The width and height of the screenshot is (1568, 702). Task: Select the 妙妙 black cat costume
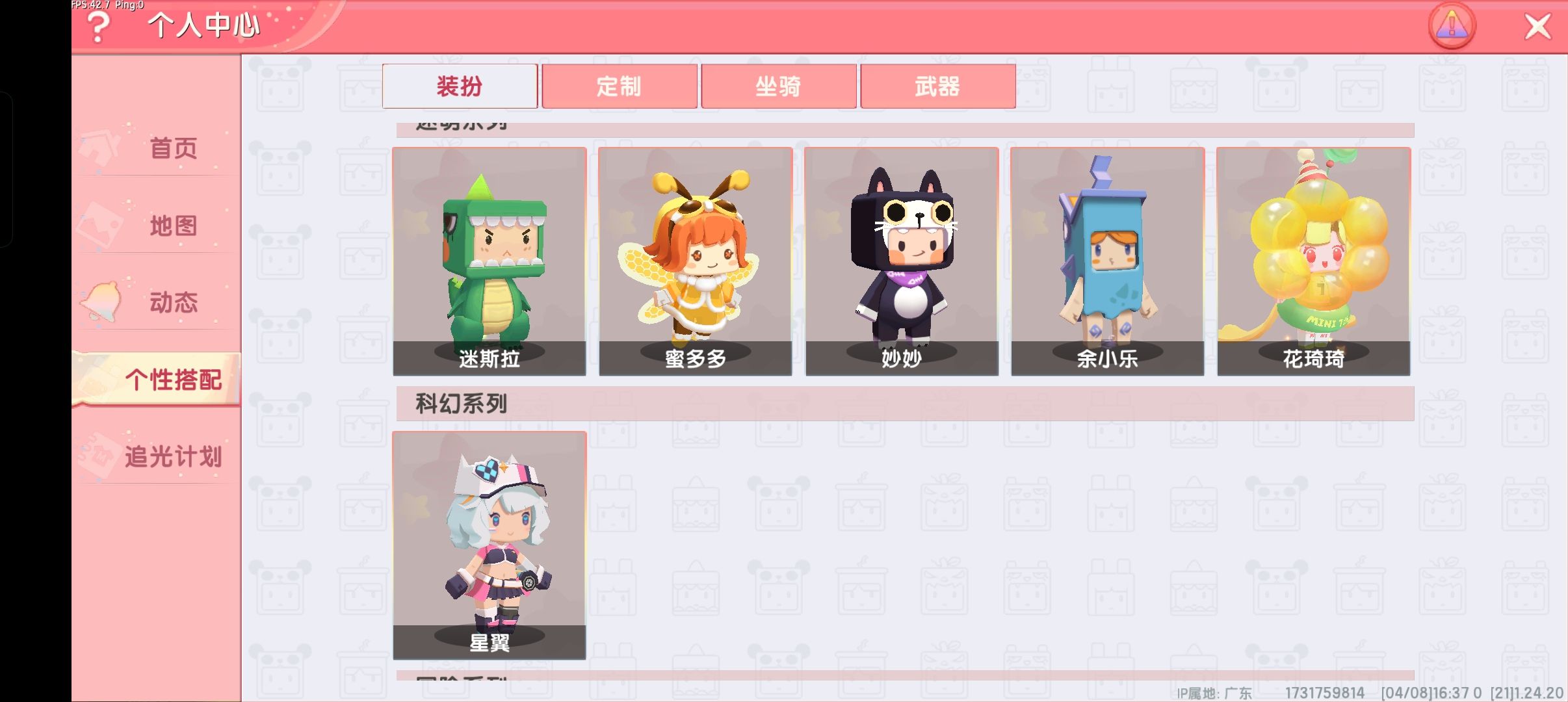902,261
